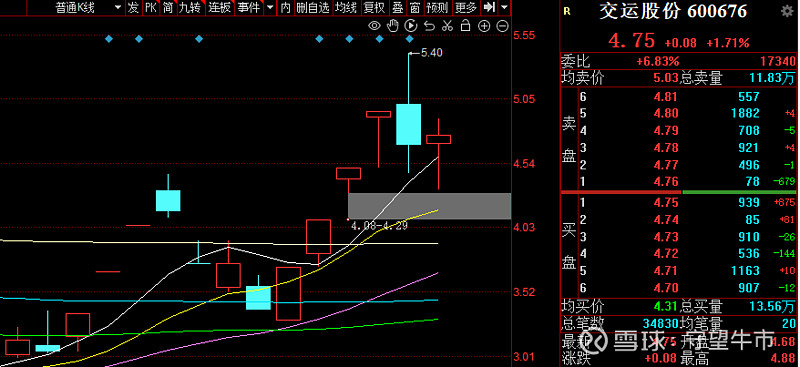The height and width of the screenshot is (367, 800).
Task: Select the hand pan tool
Action: click(x=393, y=26)
